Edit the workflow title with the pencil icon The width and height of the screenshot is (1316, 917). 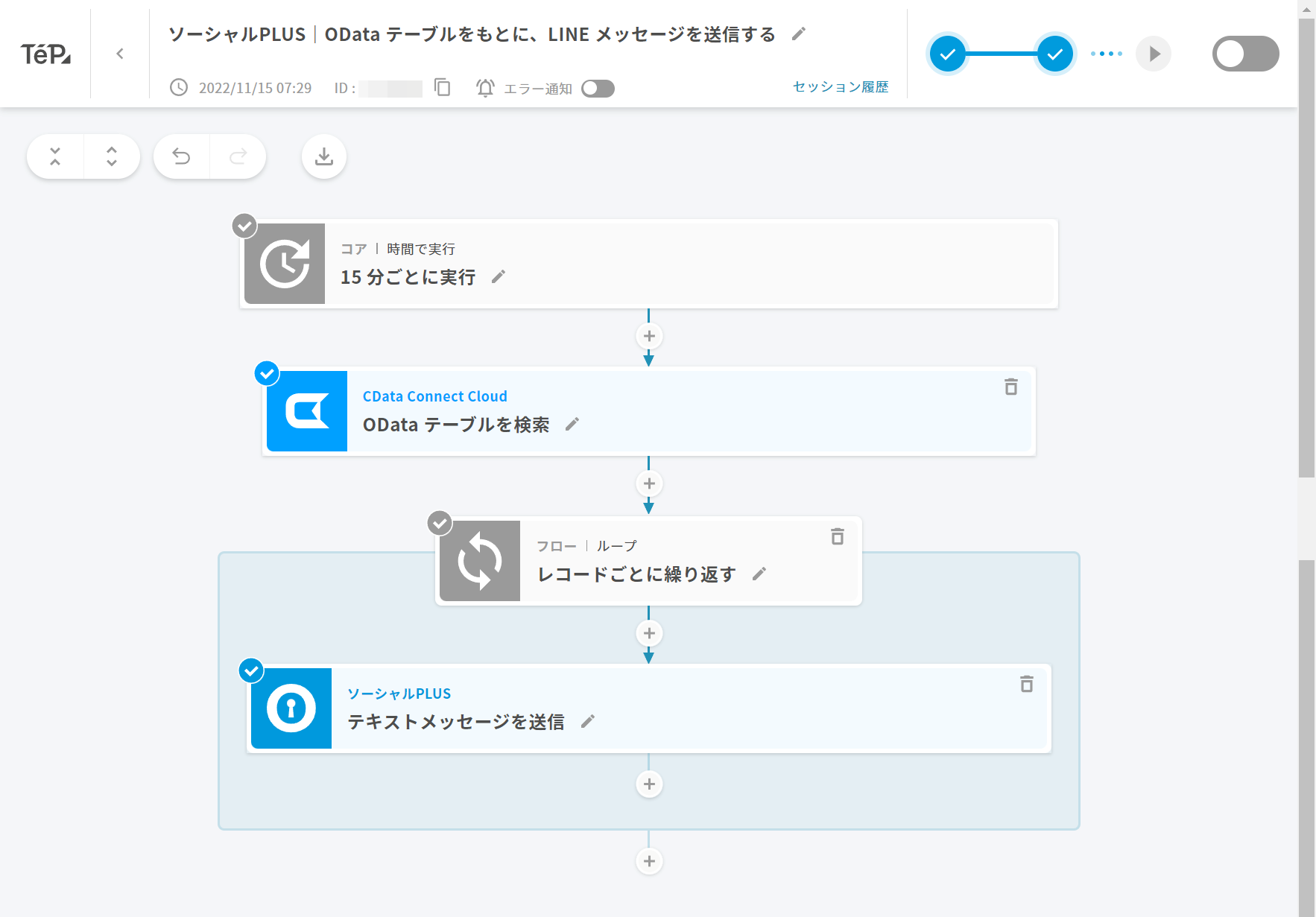click(798, 34)
